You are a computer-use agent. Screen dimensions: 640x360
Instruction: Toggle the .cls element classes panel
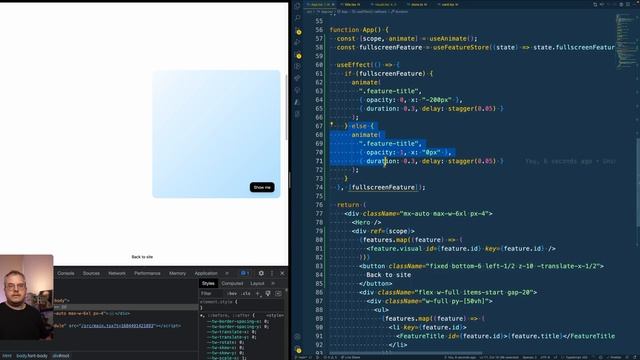(246, 293)
